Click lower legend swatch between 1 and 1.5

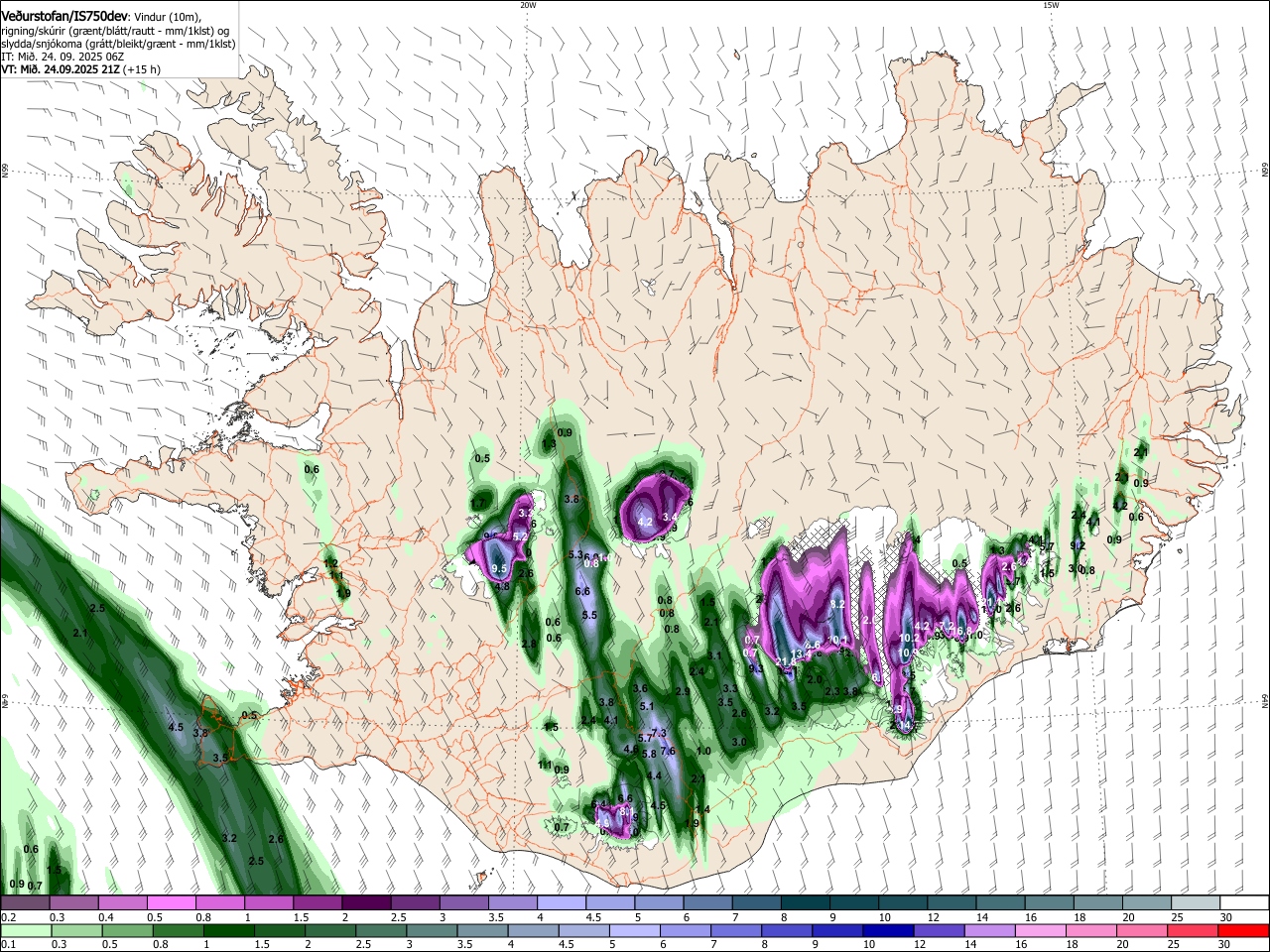pyautogui.click(x=227, y=930)
